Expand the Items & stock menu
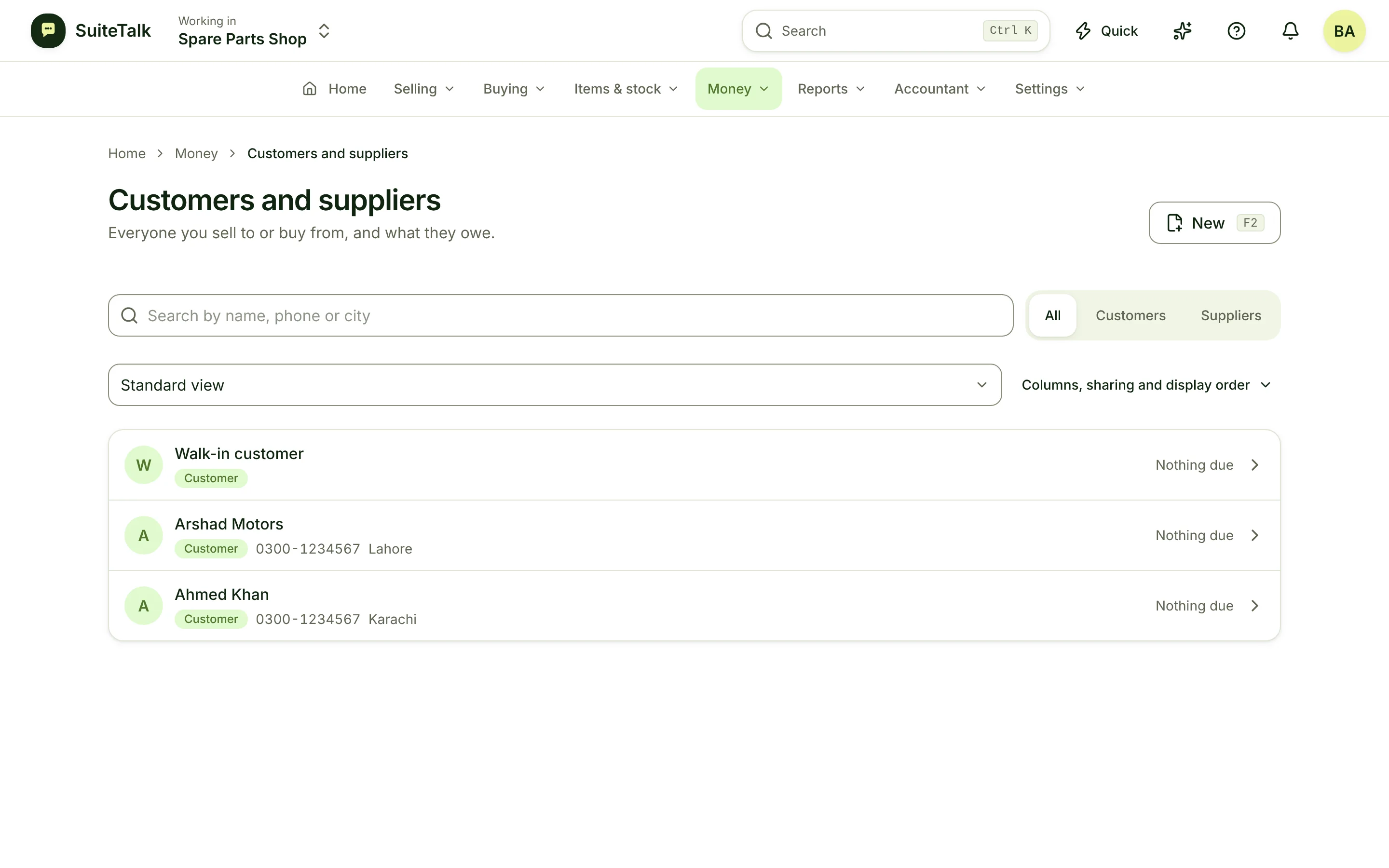 coord(626,89)
